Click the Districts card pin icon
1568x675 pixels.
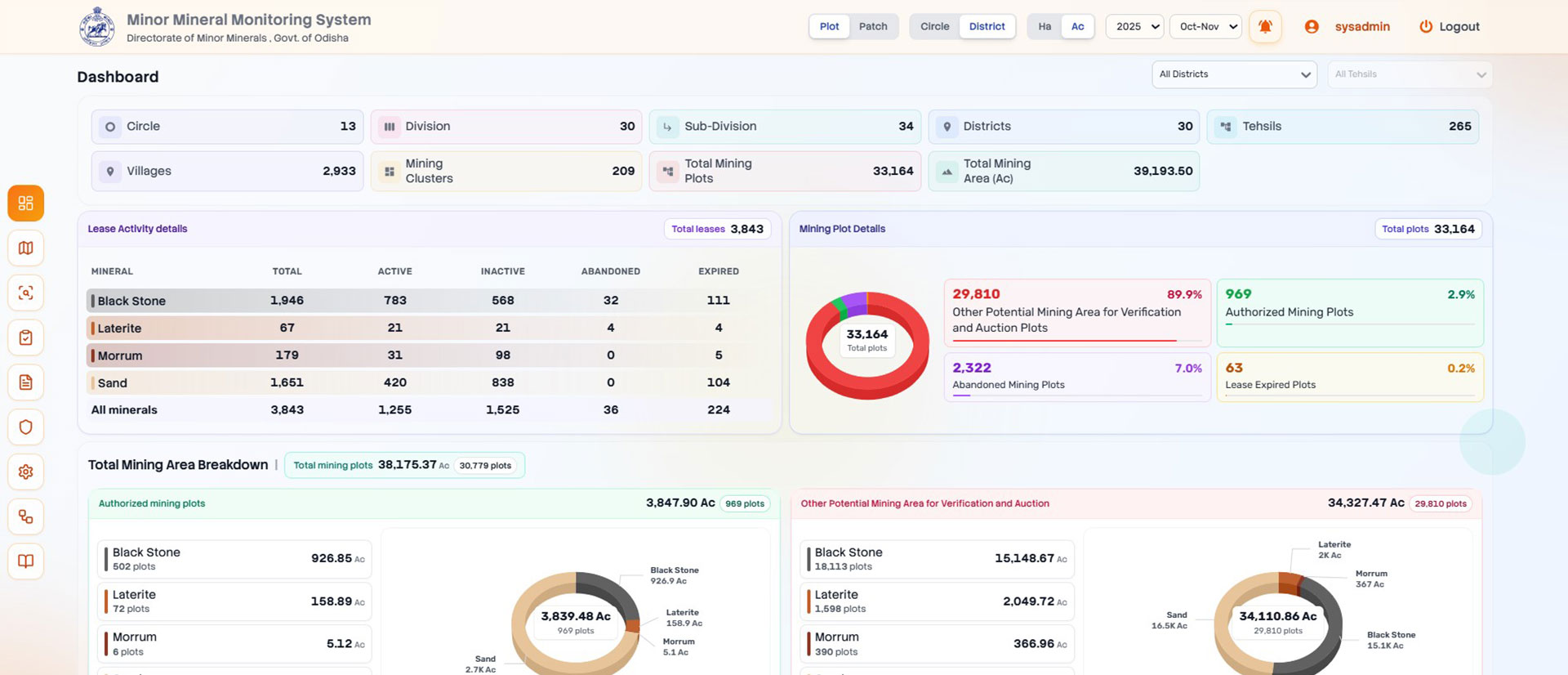[x=947, y=127]
